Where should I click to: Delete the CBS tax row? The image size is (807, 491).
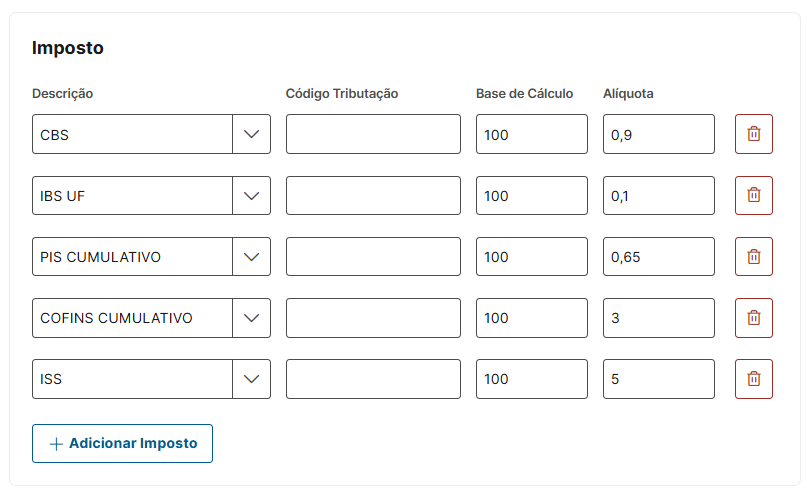[x=754, y=134]
